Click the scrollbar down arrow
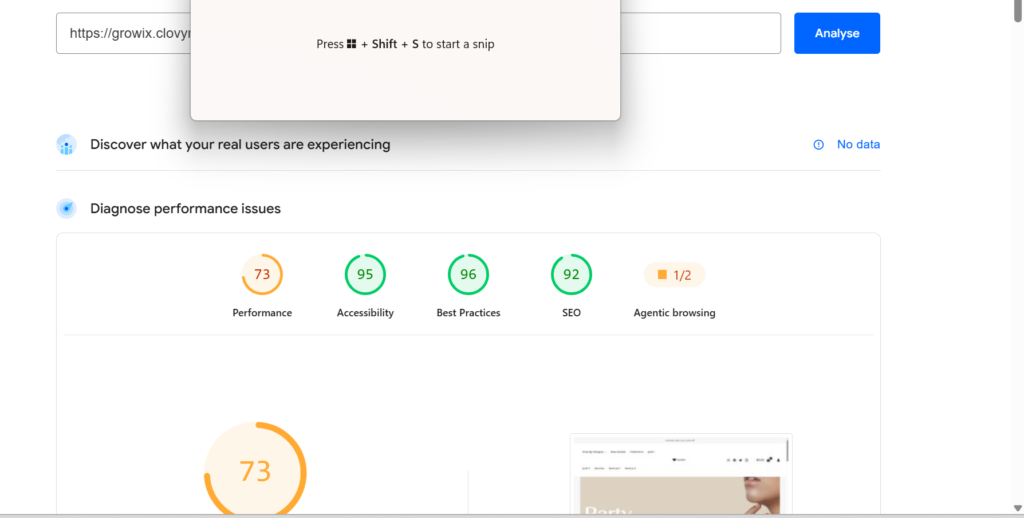This screenshot has width=1024, height=518. coord(1017,509)
